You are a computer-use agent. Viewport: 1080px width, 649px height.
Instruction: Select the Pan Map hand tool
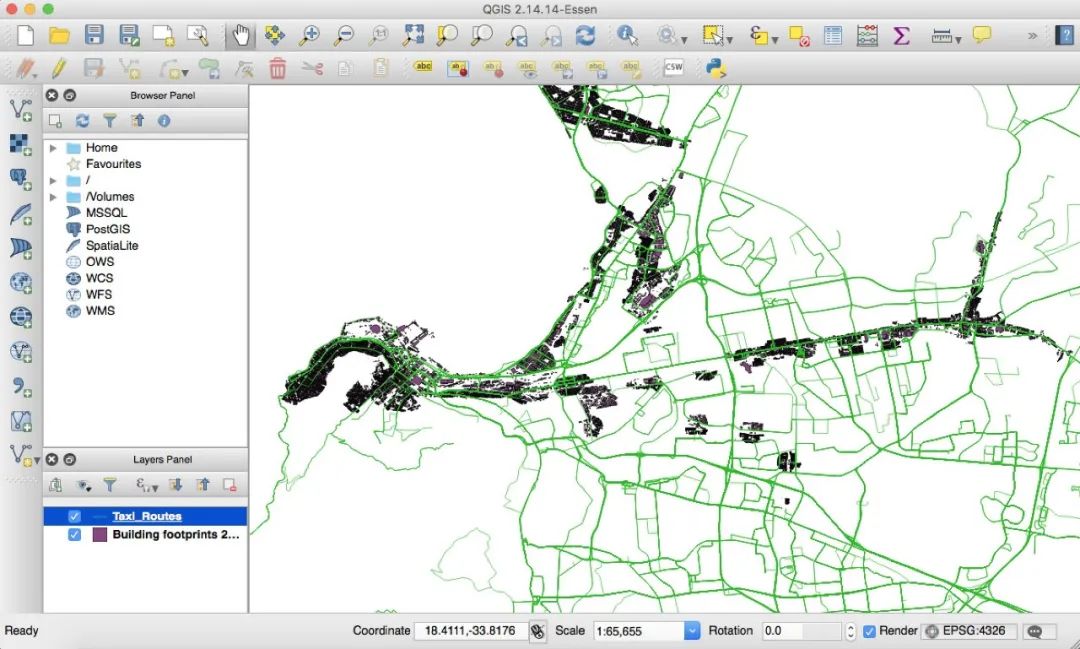[x=240, y=34]
